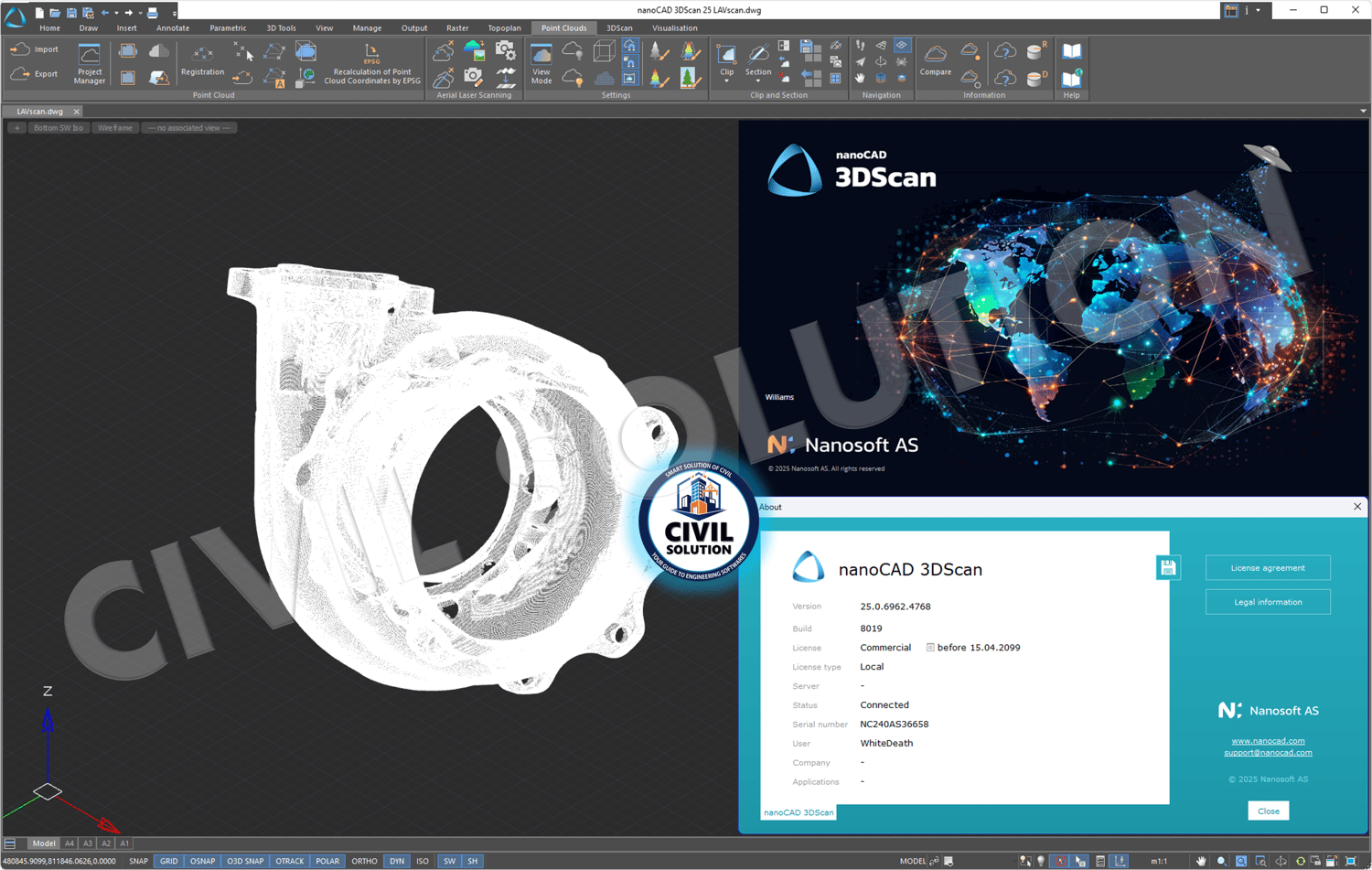Open the Home ribbon tab
The image size is (1372, 870).
click(x=50, y=28)
